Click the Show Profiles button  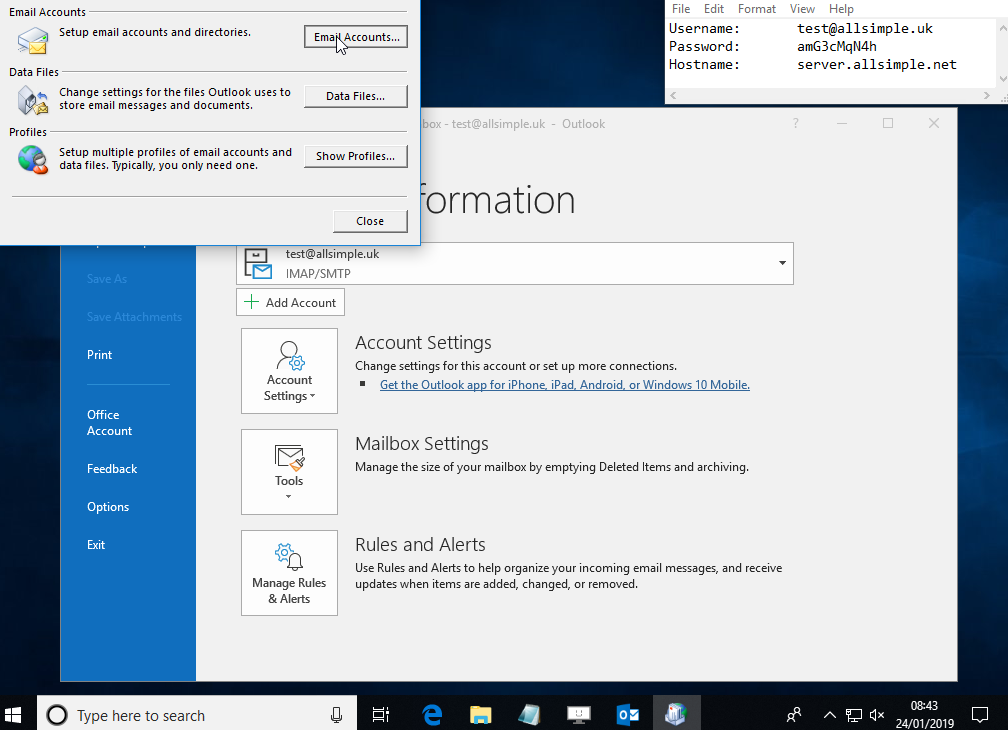point(355,156)
